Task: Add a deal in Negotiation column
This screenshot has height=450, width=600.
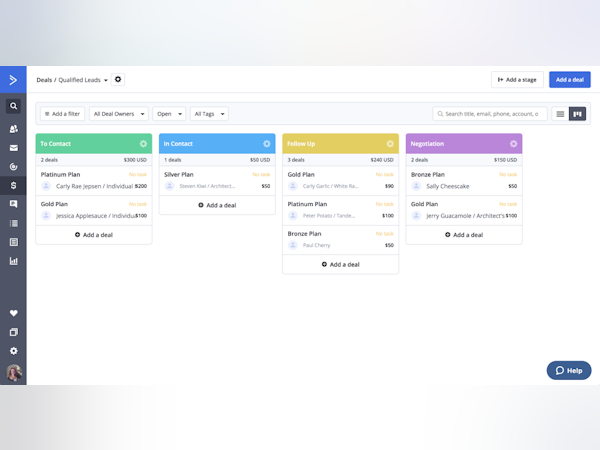Action: (464, 235)
